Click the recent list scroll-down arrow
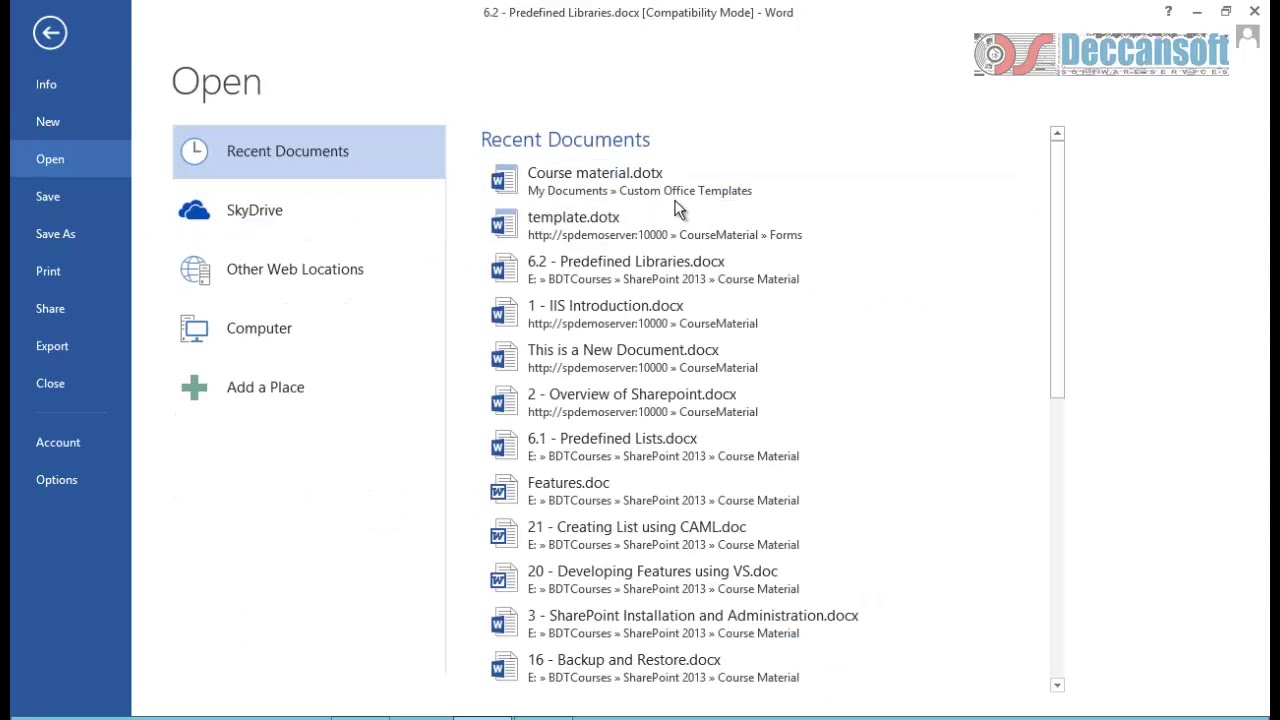Screen dimensions: 1280x720 (x=1058, y=685)
